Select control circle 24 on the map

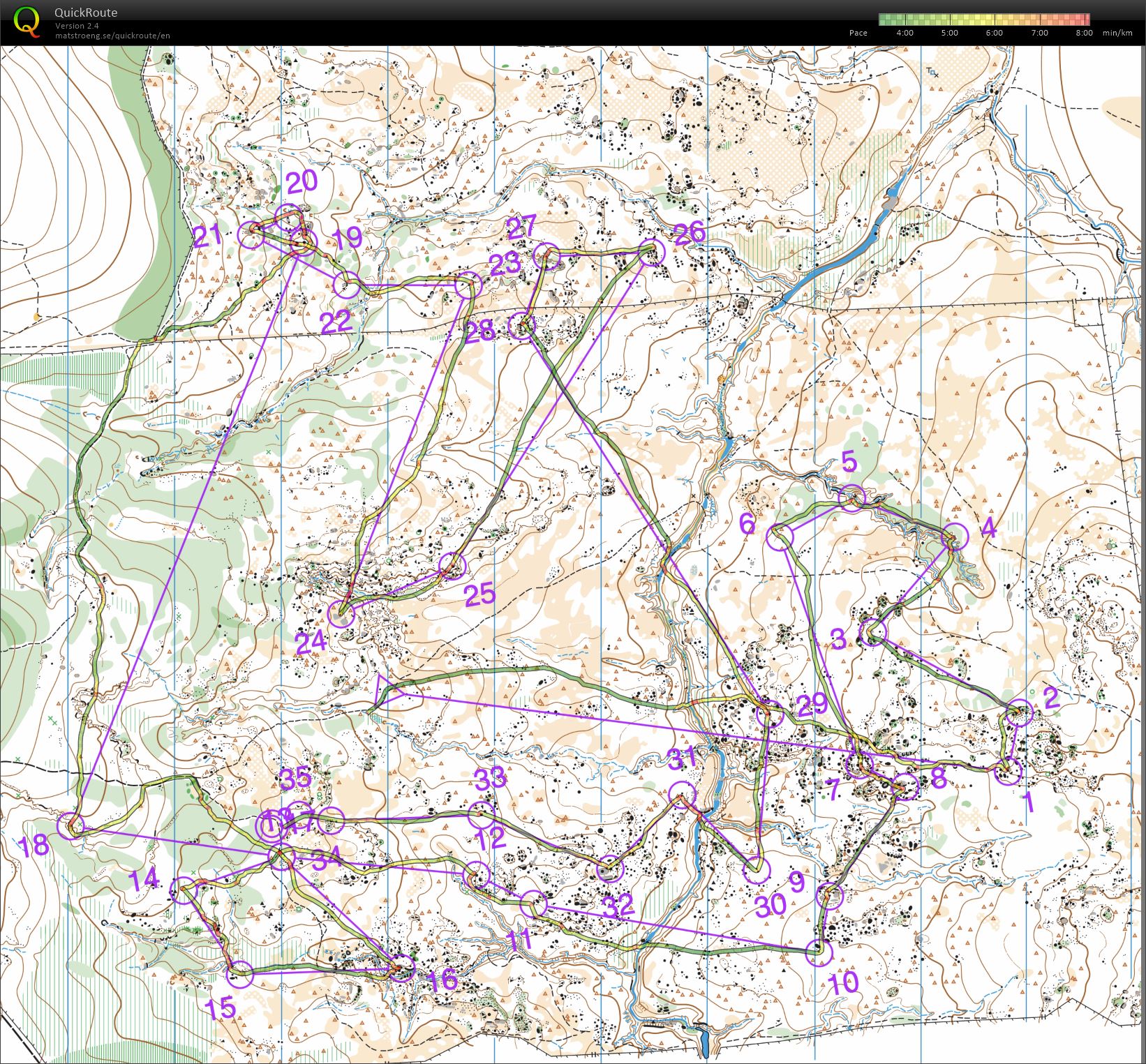[341, 615]
